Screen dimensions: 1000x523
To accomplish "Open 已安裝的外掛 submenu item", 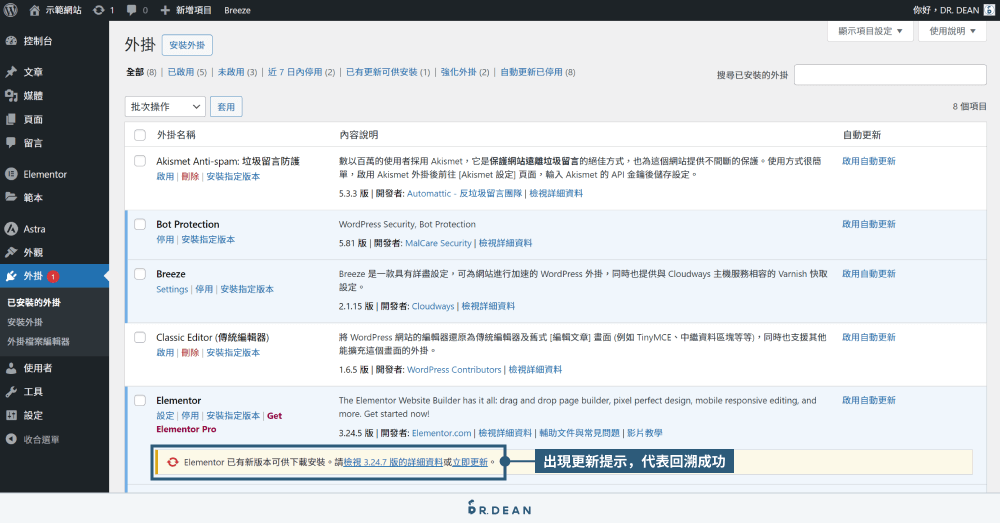I will (x=34, y=302).
